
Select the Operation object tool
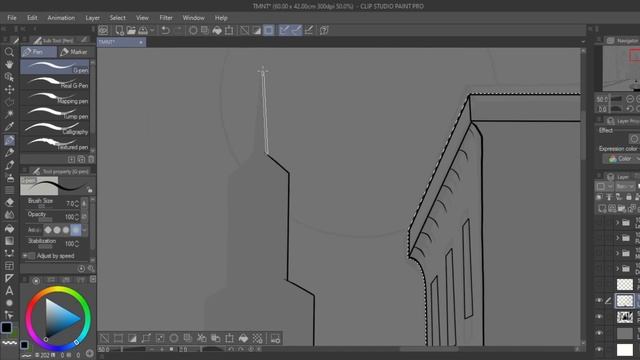9,77
